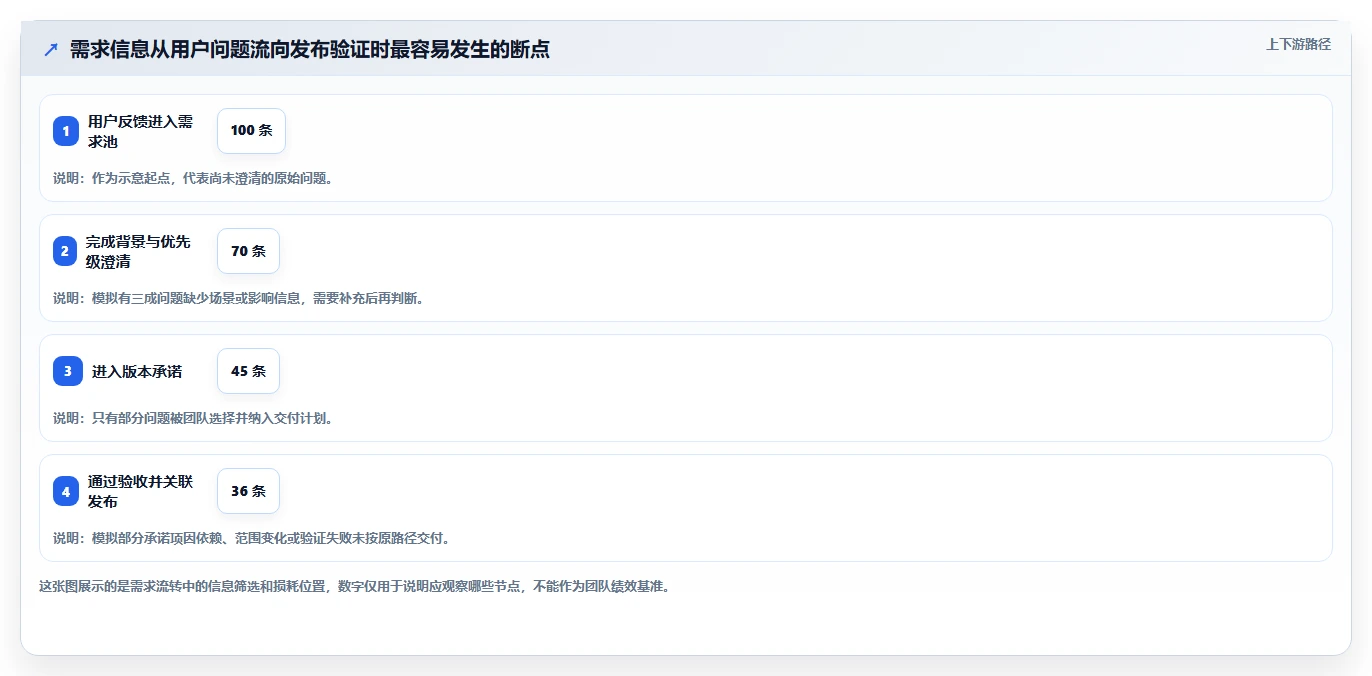Click the step label 完成背景与优先级澄清
This screenshot has height=676, width=1372.
pos(138,251)
